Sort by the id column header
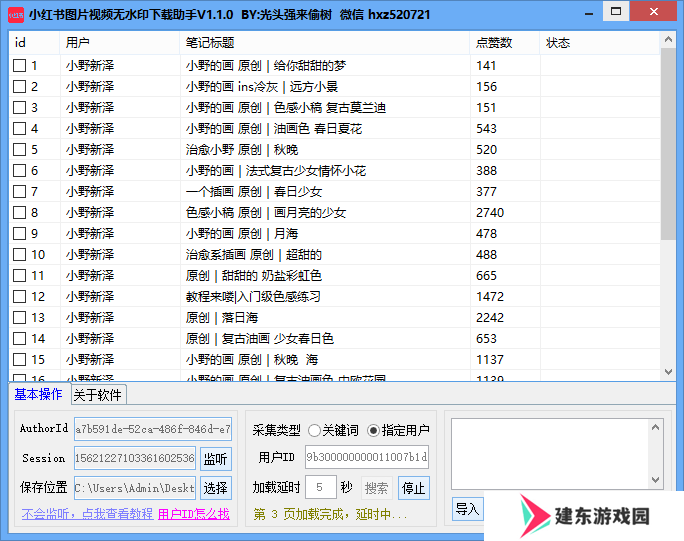The image size is (684, 541). (x=34, y=43)
